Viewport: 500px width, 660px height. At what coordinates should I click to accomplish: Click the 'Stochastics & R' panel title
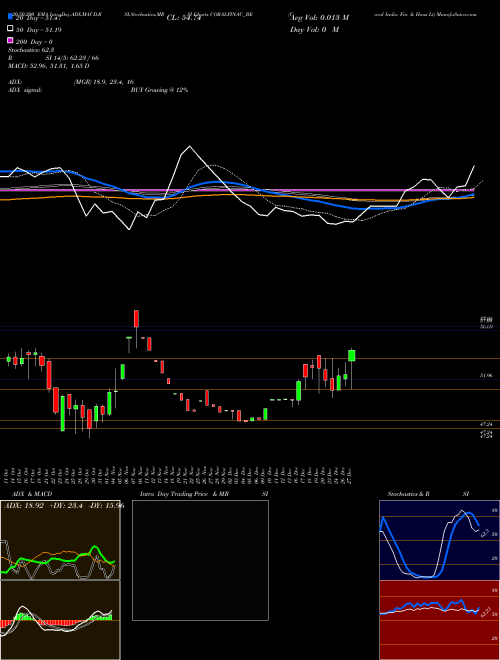[x=408, y=494]
